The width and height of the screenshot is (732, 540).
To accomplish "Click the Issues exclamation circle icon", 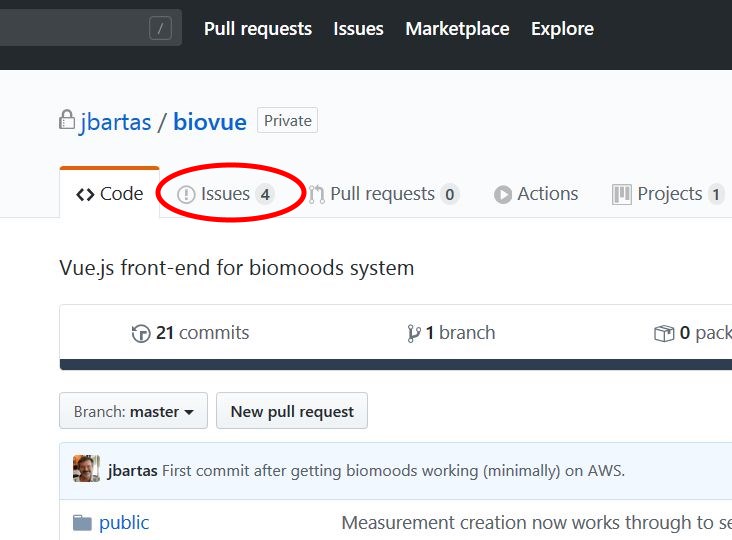I will point(186,194).
